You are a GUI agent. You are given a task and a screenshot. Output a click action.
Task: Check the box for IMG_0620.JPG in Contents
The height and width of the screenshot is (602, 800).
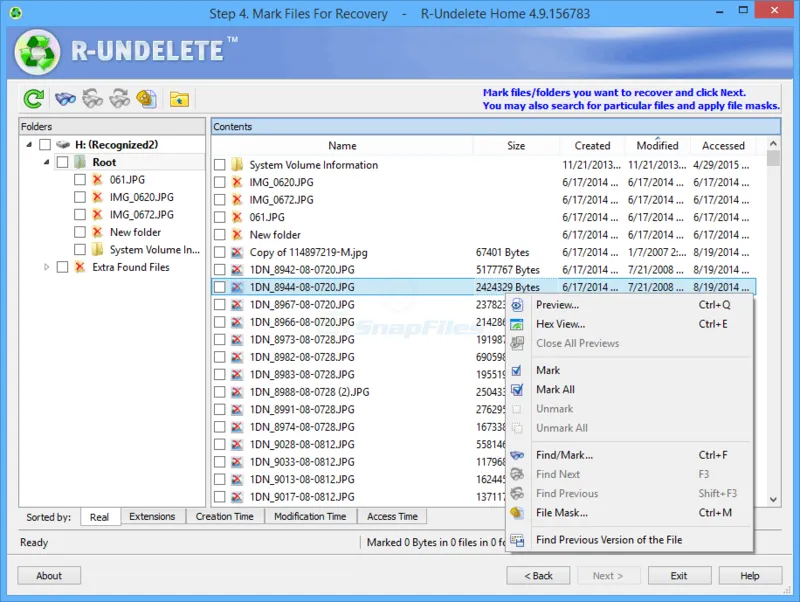[220, 183]
